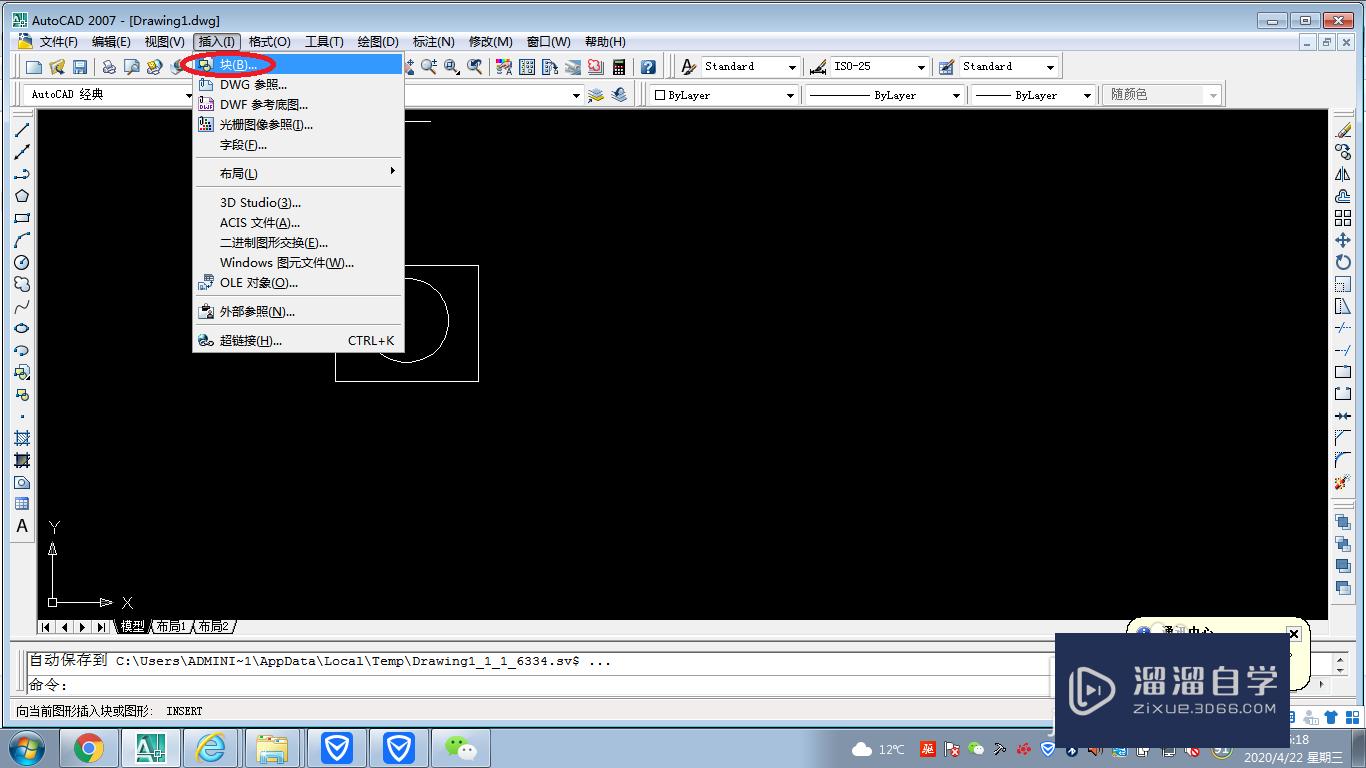Image resolution: width=1366 pixels, height=768 pixels.
Task: Choose 超链接(H)... menu entry
Action: coord(298,340)
